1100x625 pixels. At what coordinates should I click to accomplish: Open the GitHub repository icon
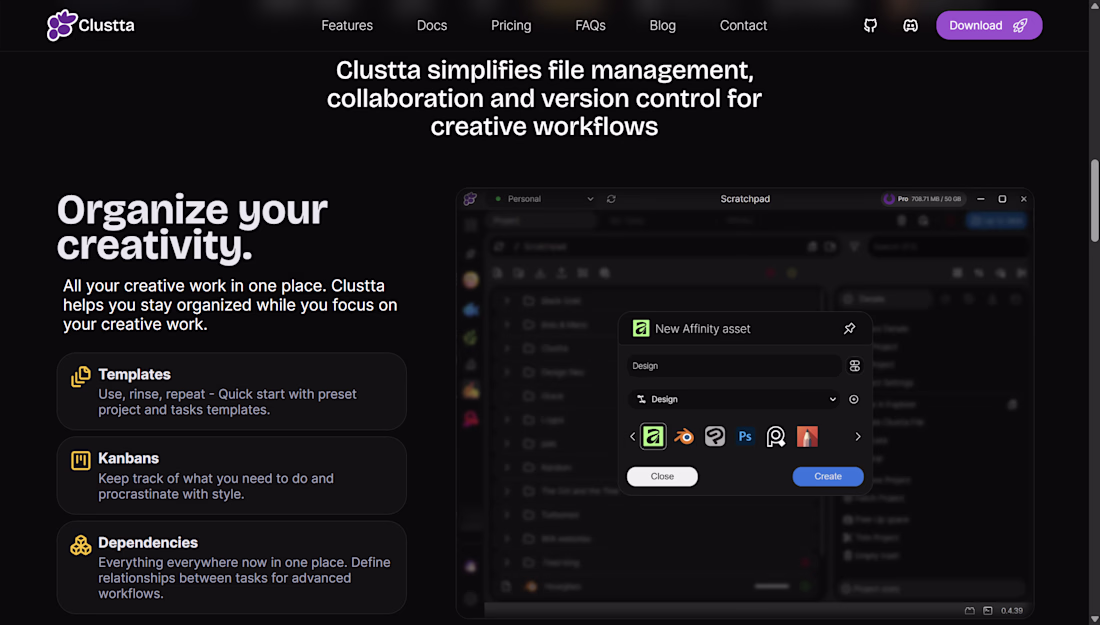[x=870, y=25]
